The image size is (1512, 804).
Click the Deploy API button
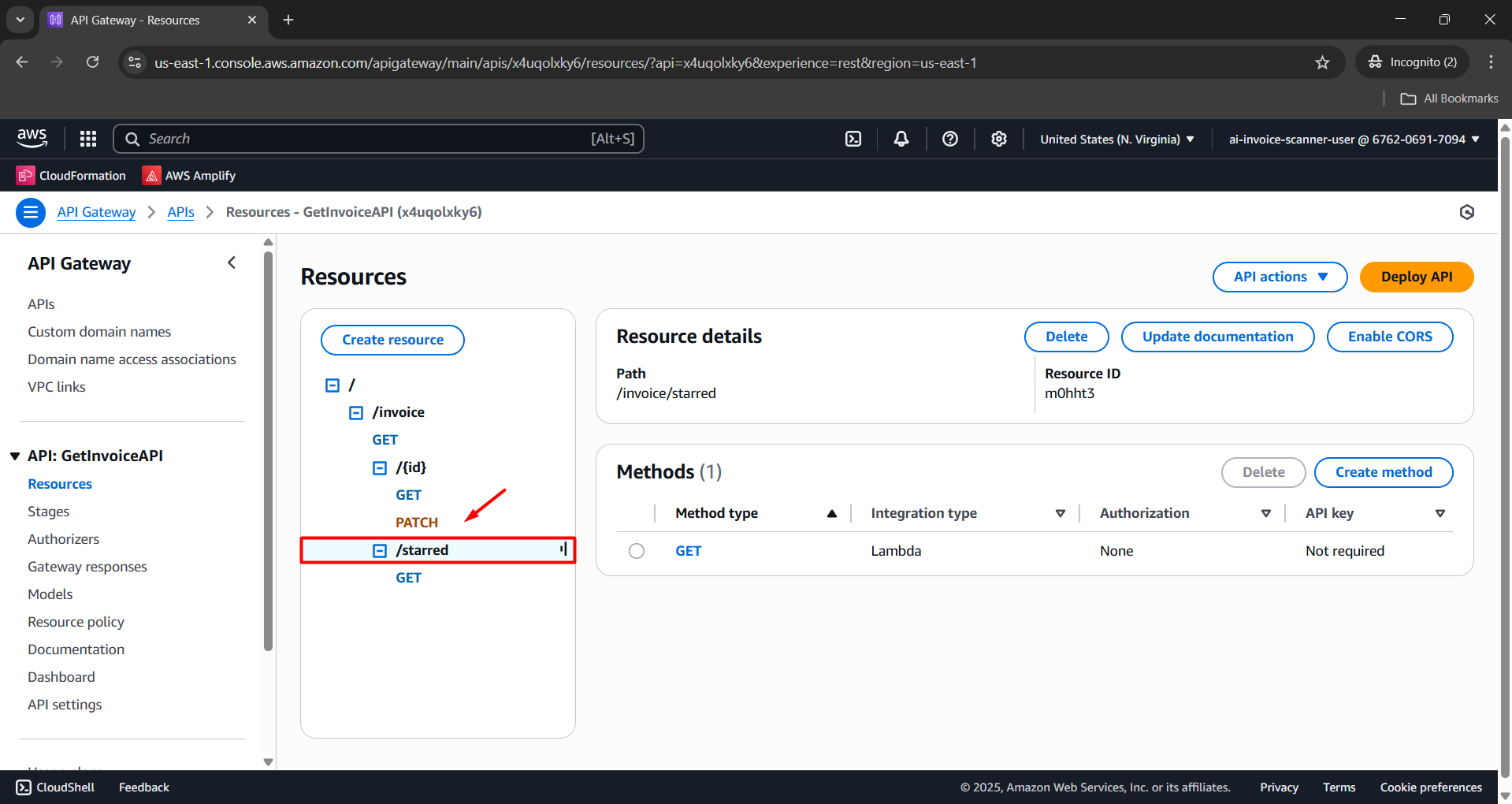pyautogui.click(x=1416, y=277)
